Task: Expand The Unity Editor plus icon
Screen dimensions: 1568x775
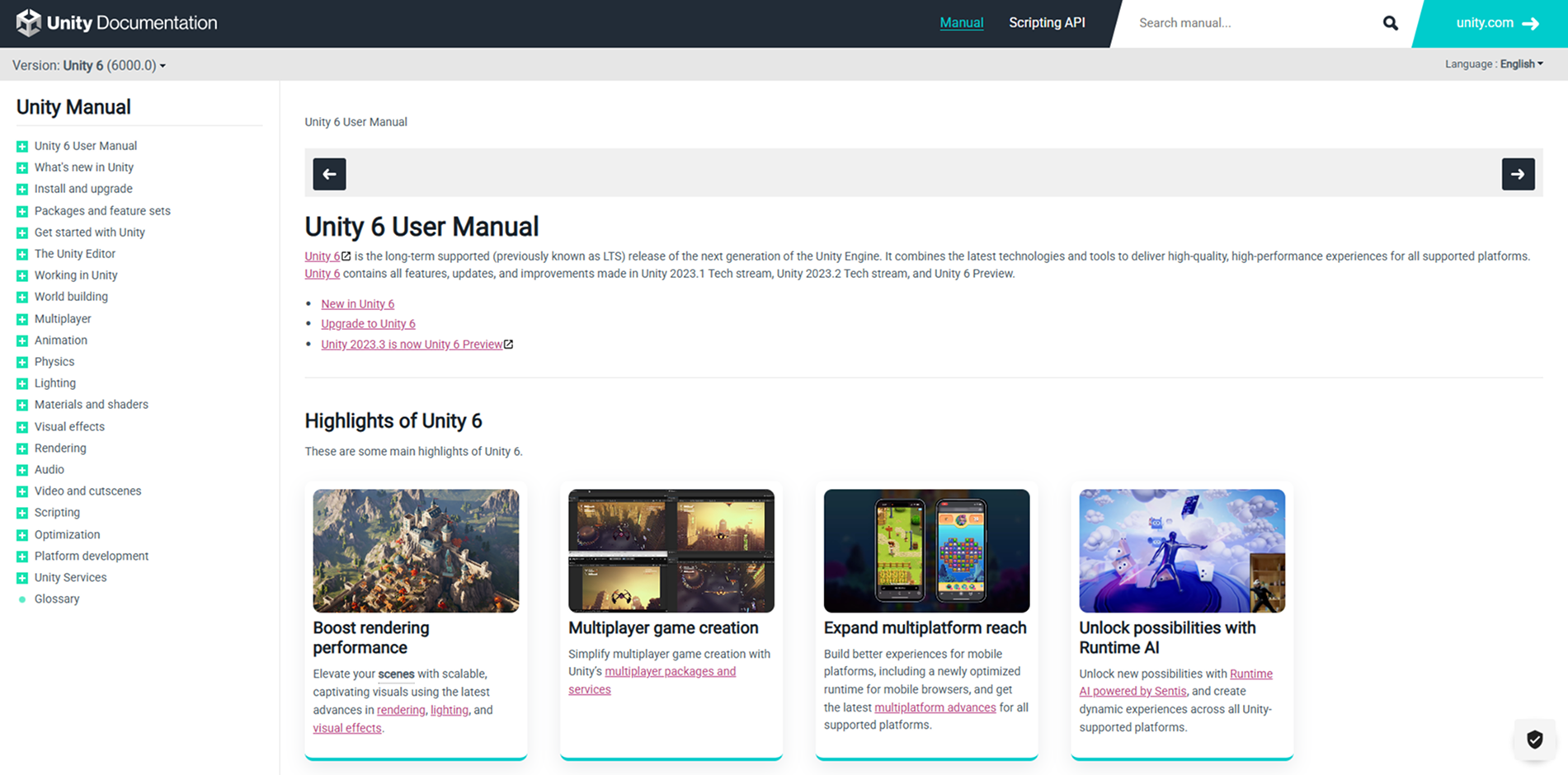Action: (x=22, y=254)
